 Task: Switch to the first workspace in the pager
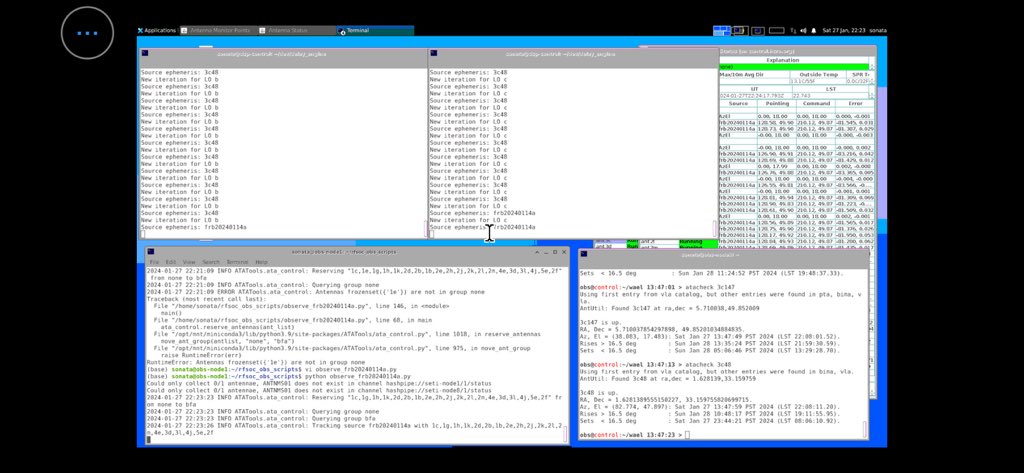click(722, 30)
